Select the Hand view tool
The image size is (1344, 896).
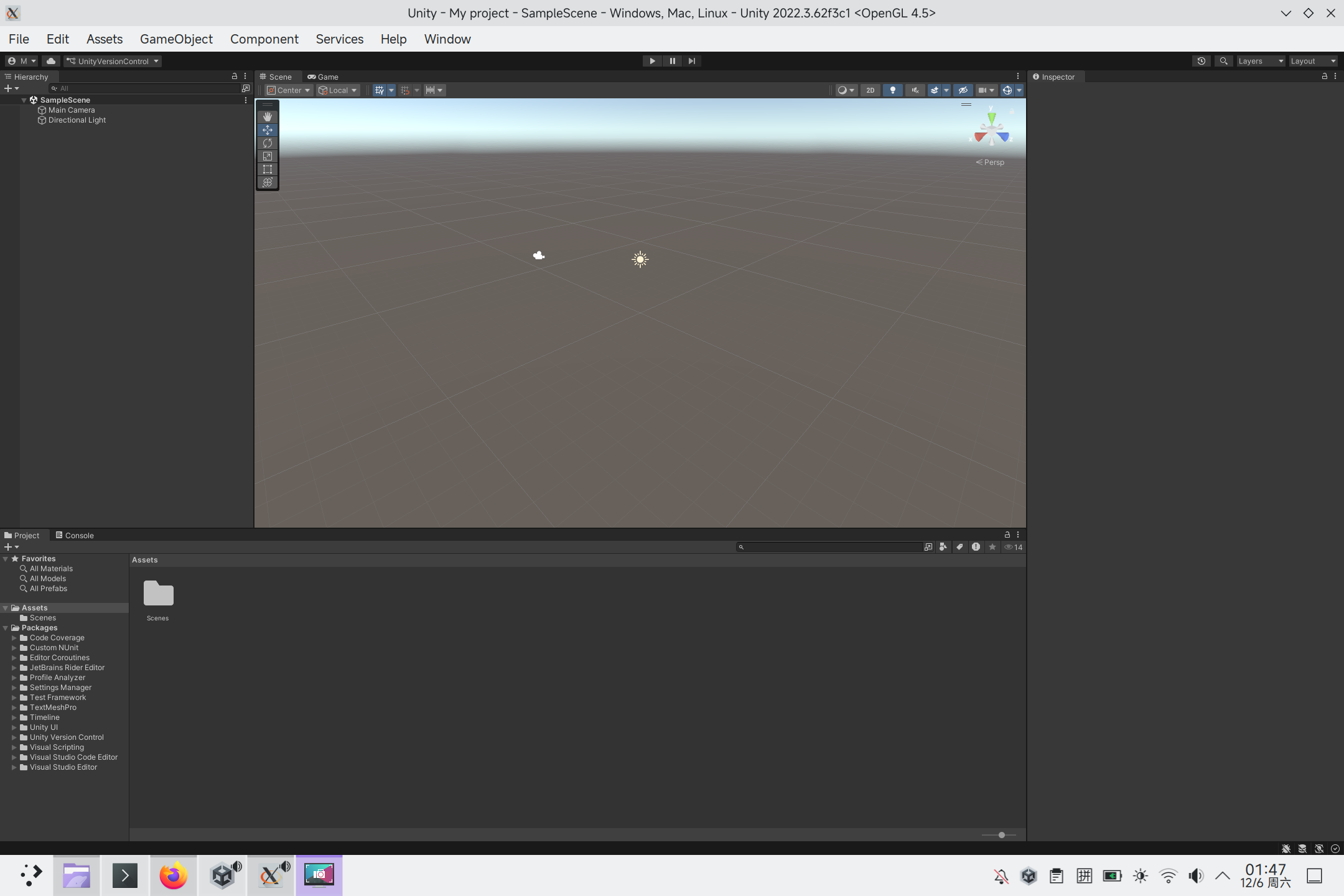pyautogui.click(x=268, y=117)
